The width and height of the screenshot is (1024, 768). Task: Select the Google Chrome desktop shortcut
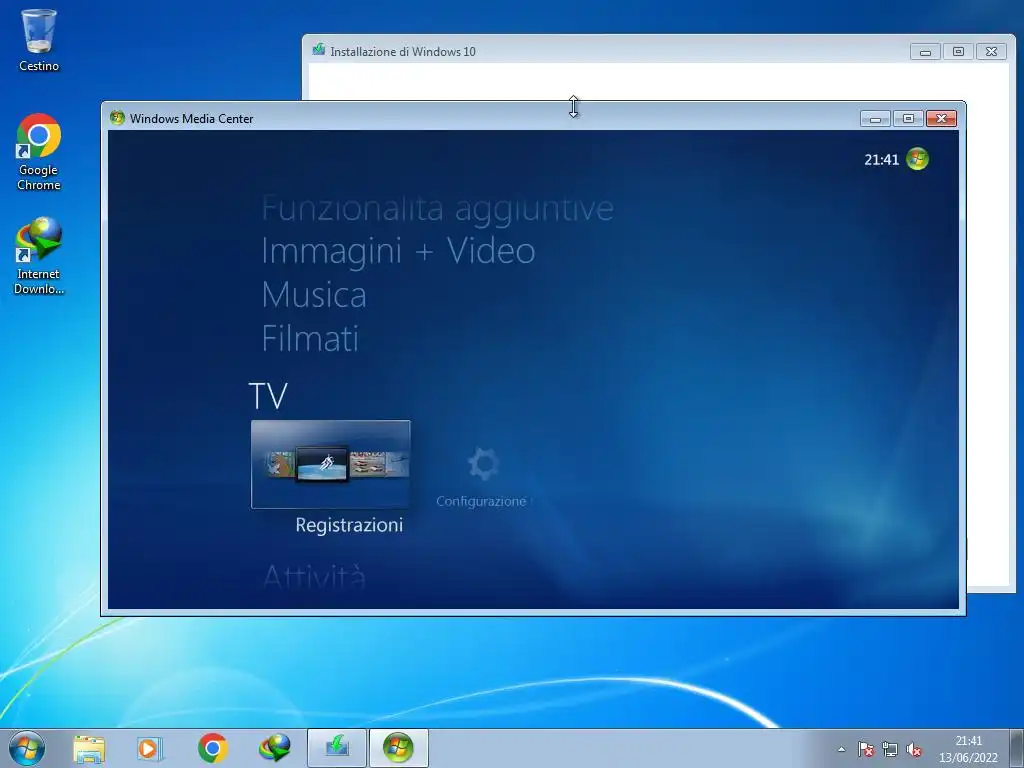tap(39, 152)
